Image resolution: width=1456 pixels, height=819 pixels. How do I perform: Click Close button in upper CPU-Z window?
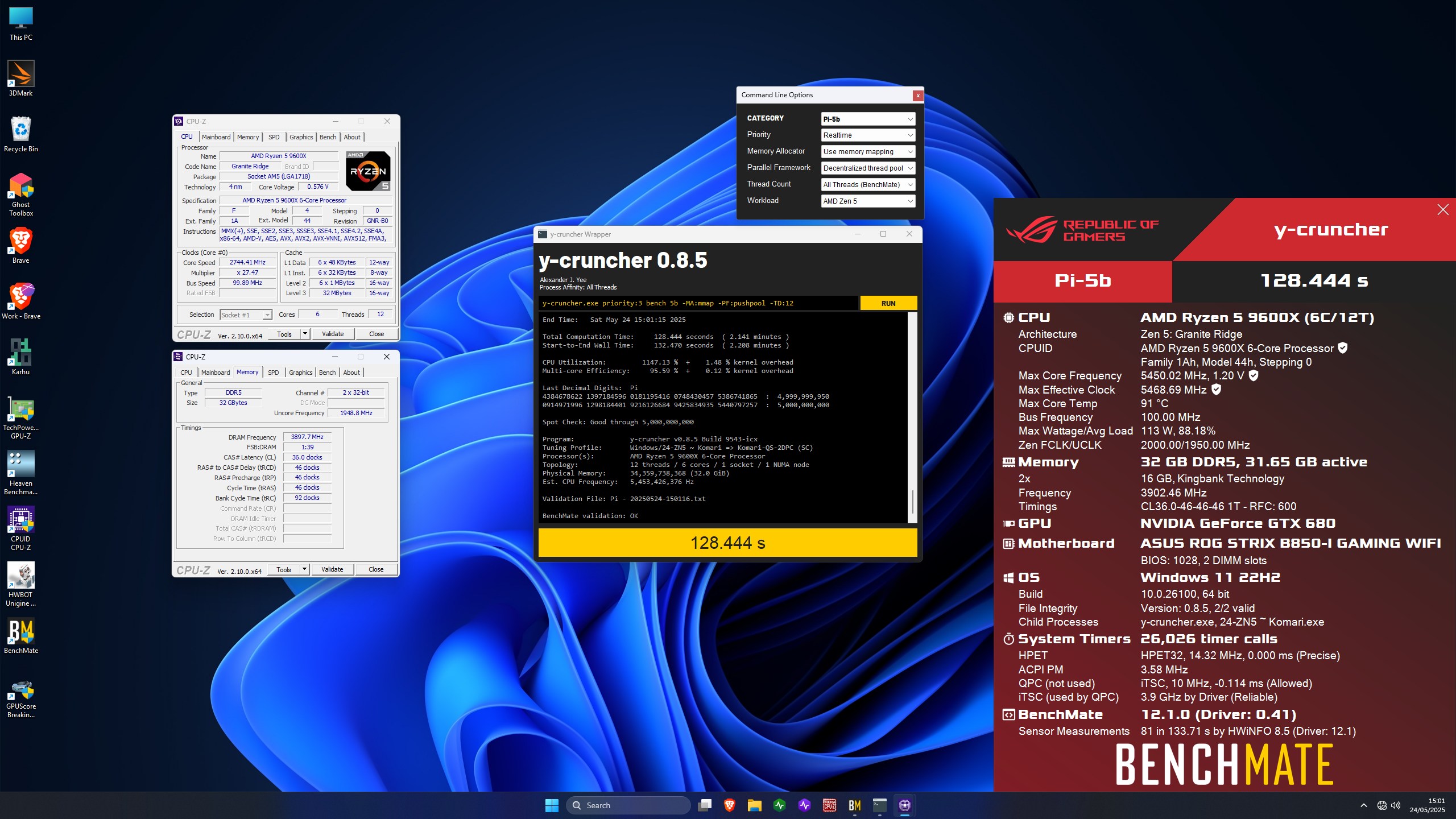point(377,334)
